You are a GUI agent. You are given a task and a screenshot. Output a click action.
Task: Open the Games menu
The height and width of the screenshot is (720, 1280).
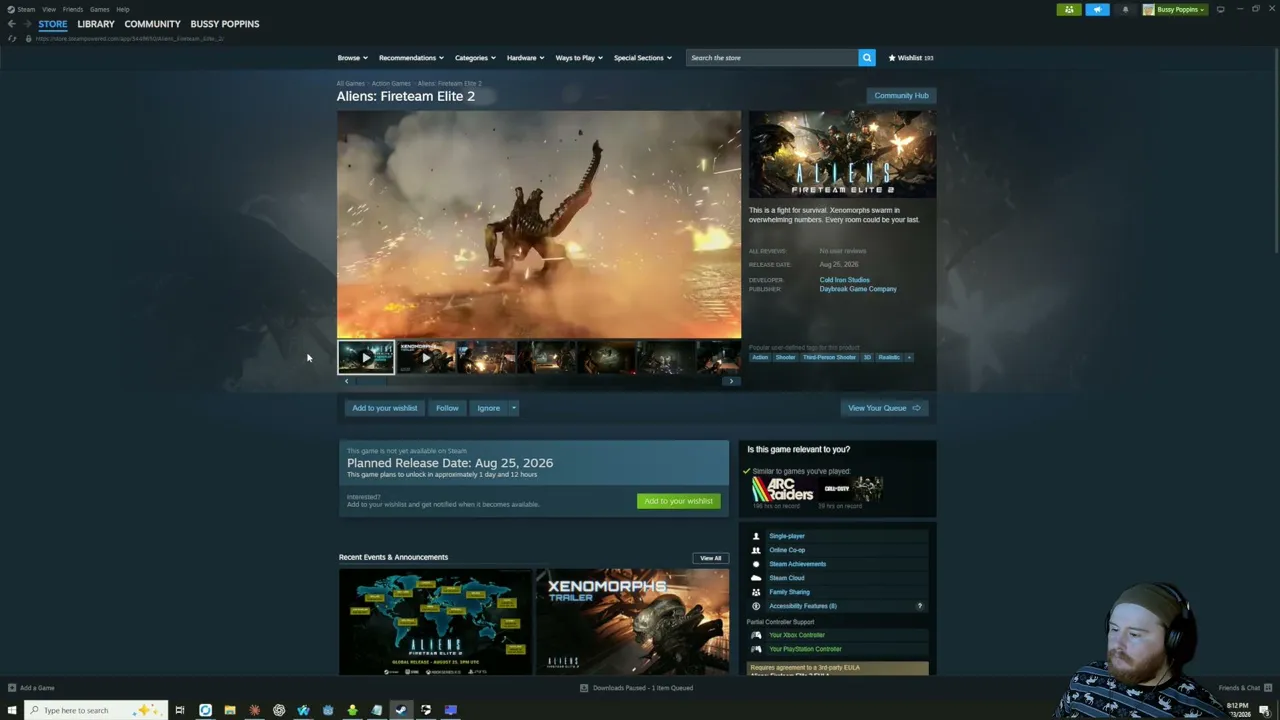[99, 9]
